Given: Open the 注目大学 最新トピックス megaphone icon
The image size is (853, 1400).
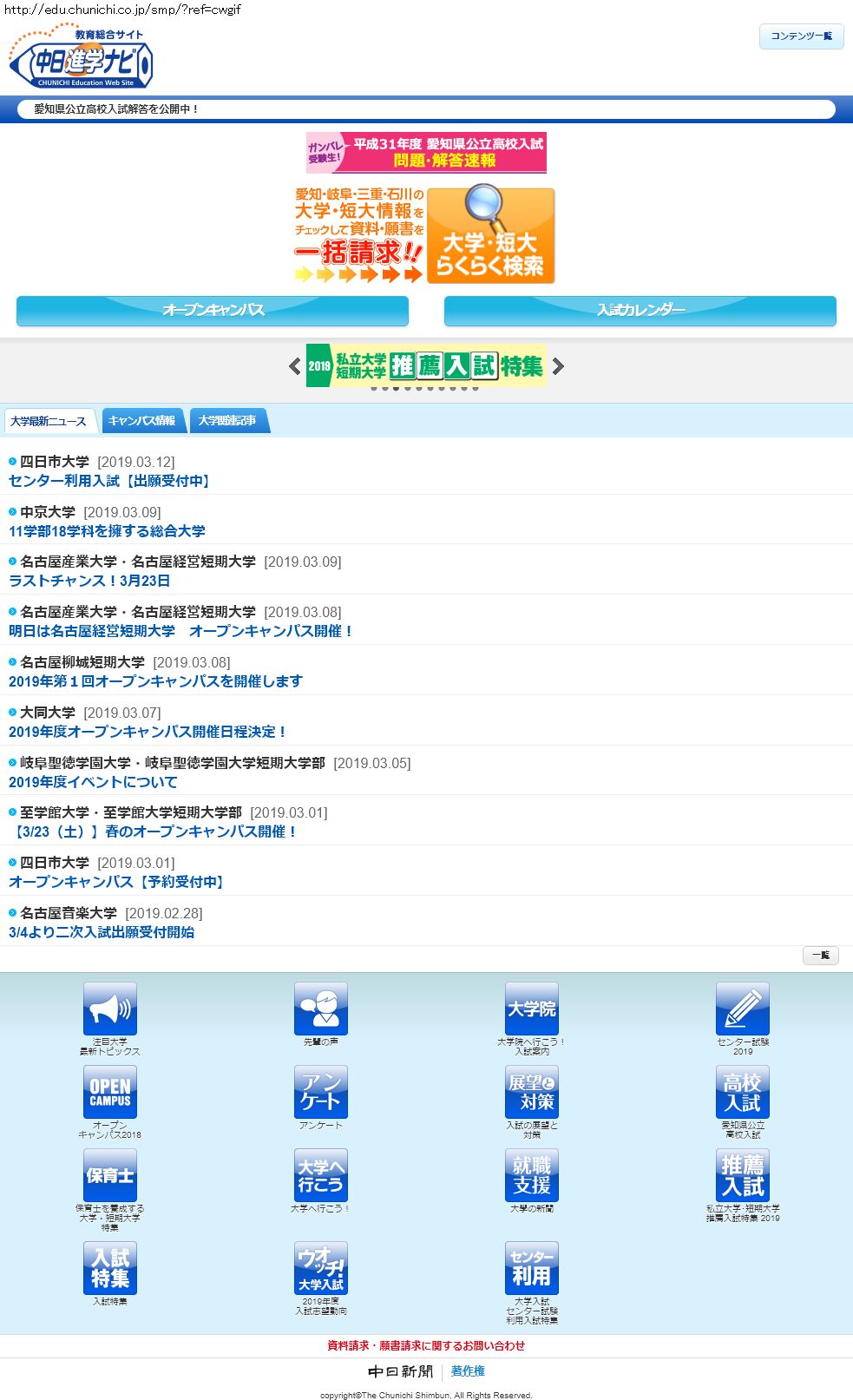Looking at the screenshot, I should 110,1009.
